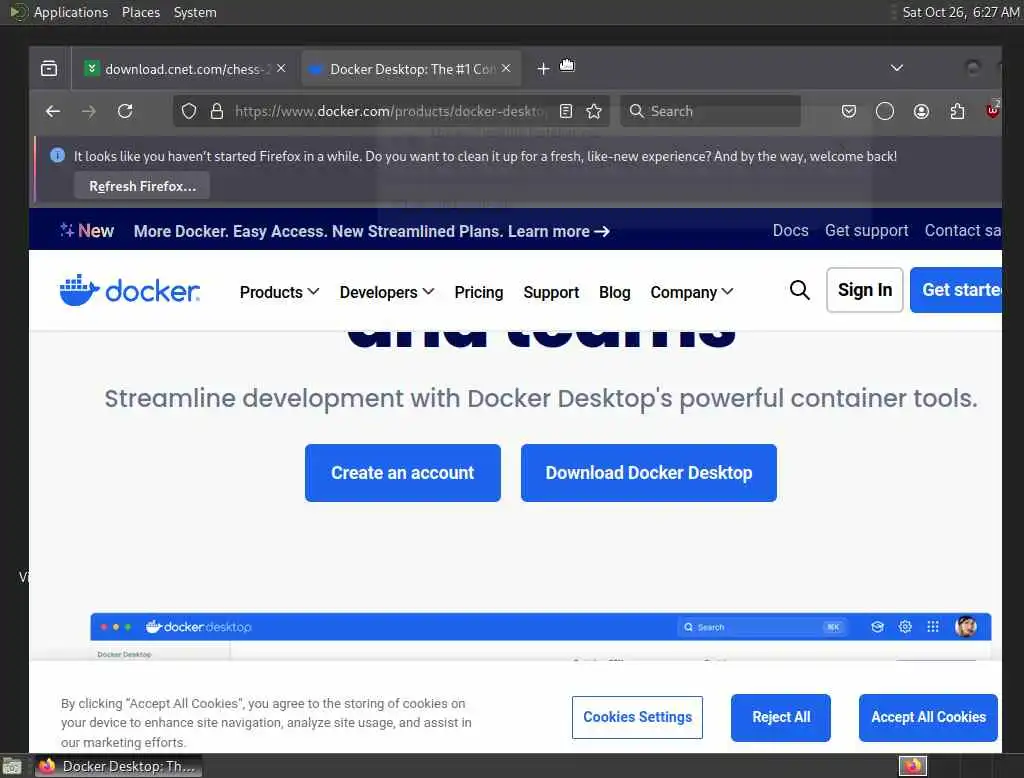Expand the Products menu
This screenshot has height=778, width=1024.
coord(279,292)
